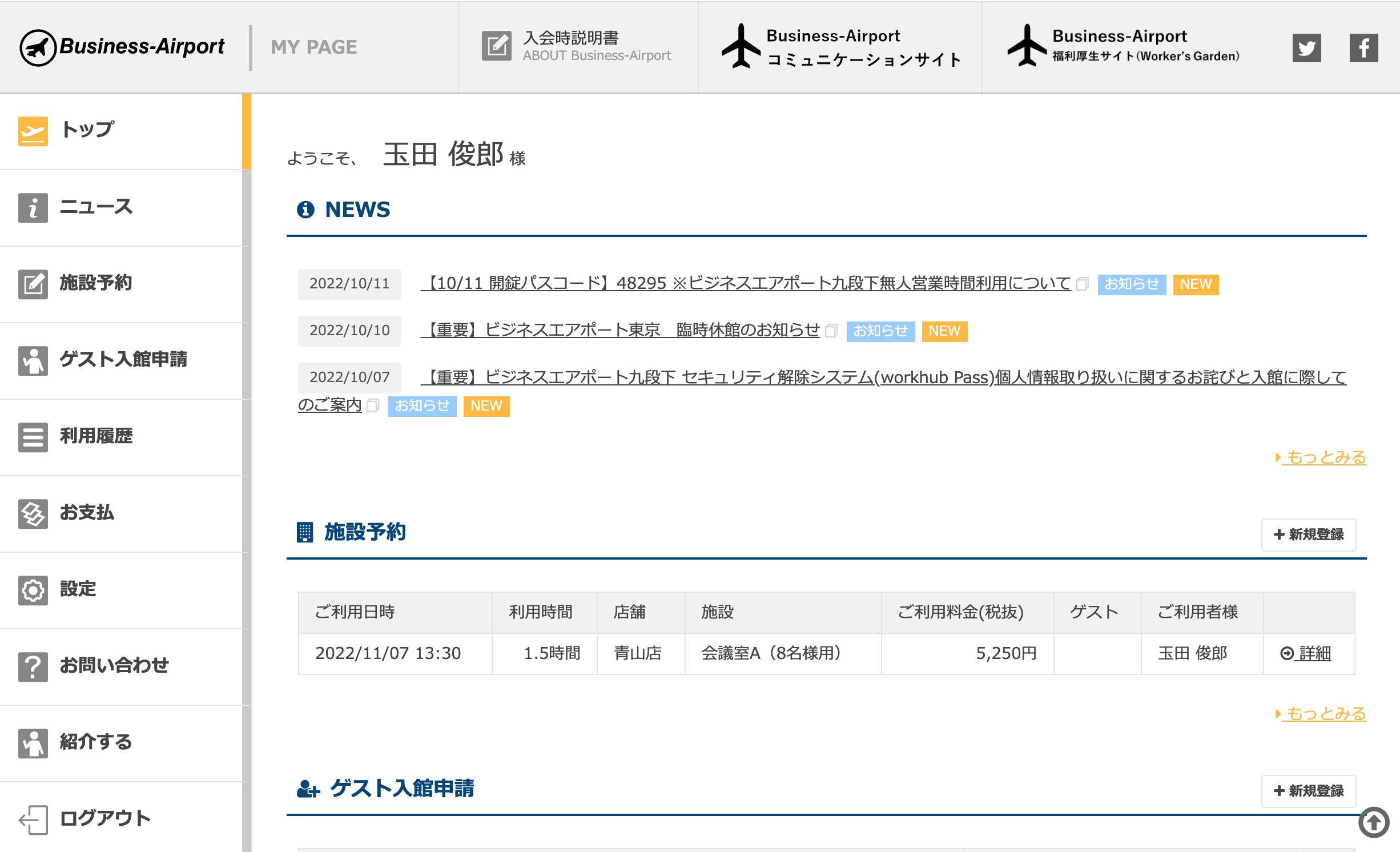Select ニュース in the sidebar

96,207
